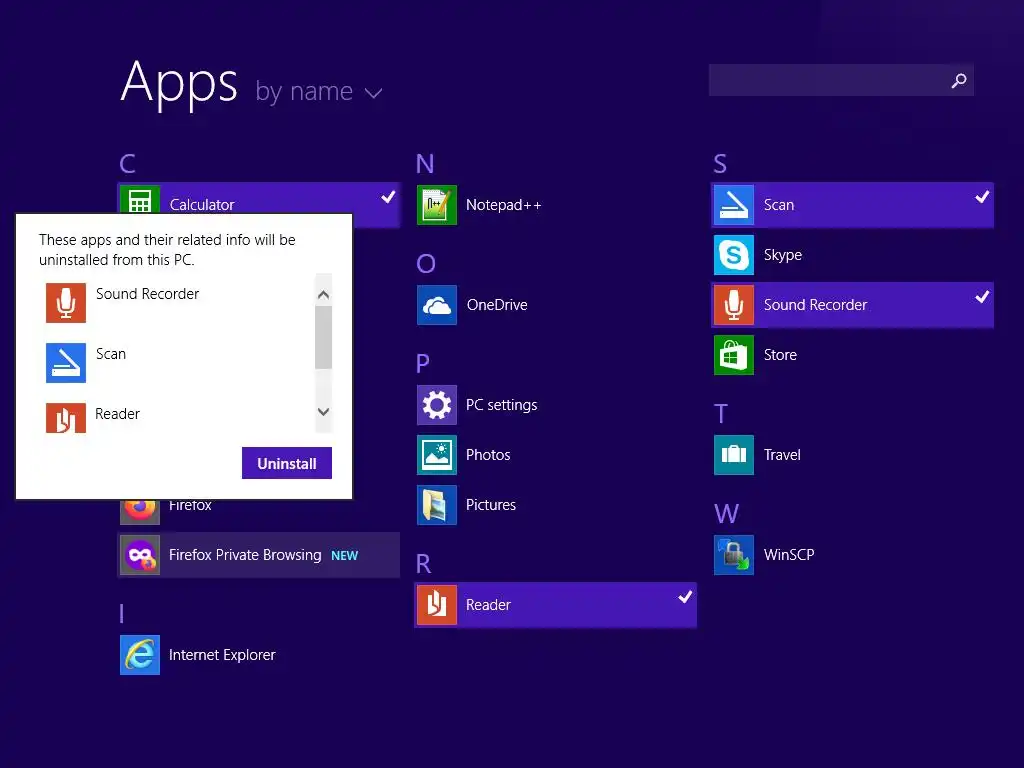Click the 'WinSCP' app name
Screen dimensions: 1024x768
pyautogui.click(x=789, y=555)
